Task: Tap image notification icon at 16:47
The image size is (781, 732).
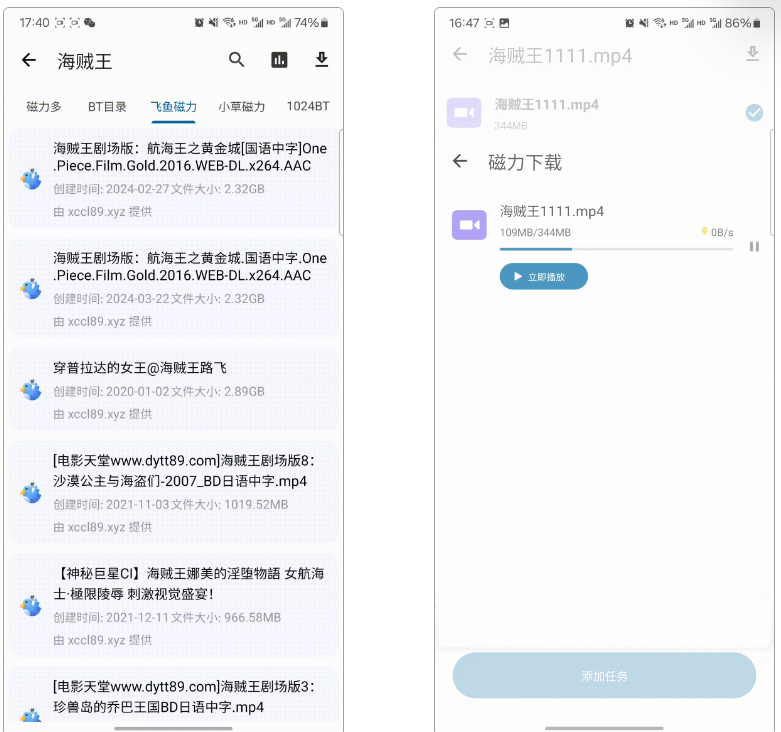Action: pos(504,23)
